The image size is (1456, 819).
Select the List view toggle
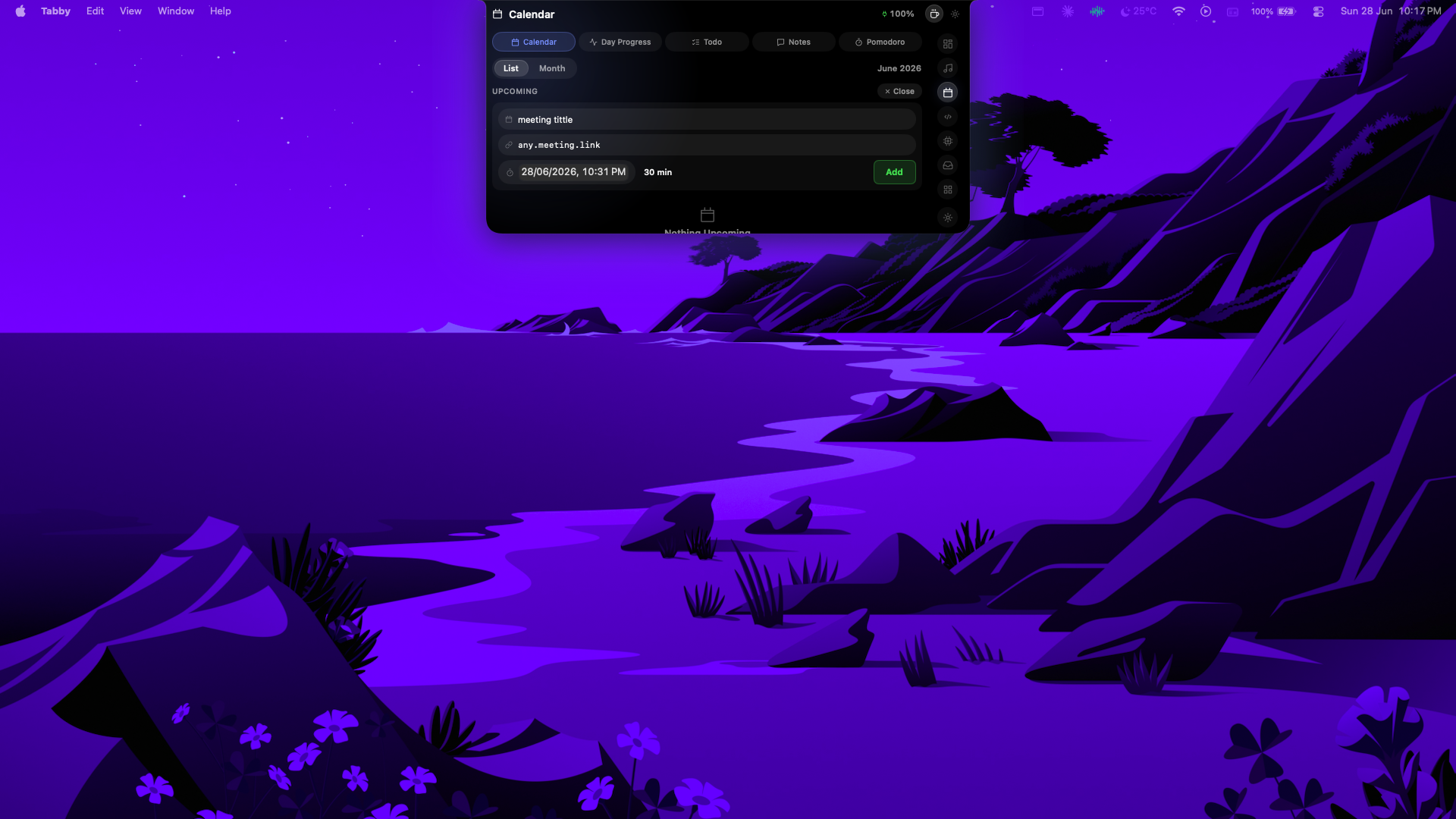511,68
